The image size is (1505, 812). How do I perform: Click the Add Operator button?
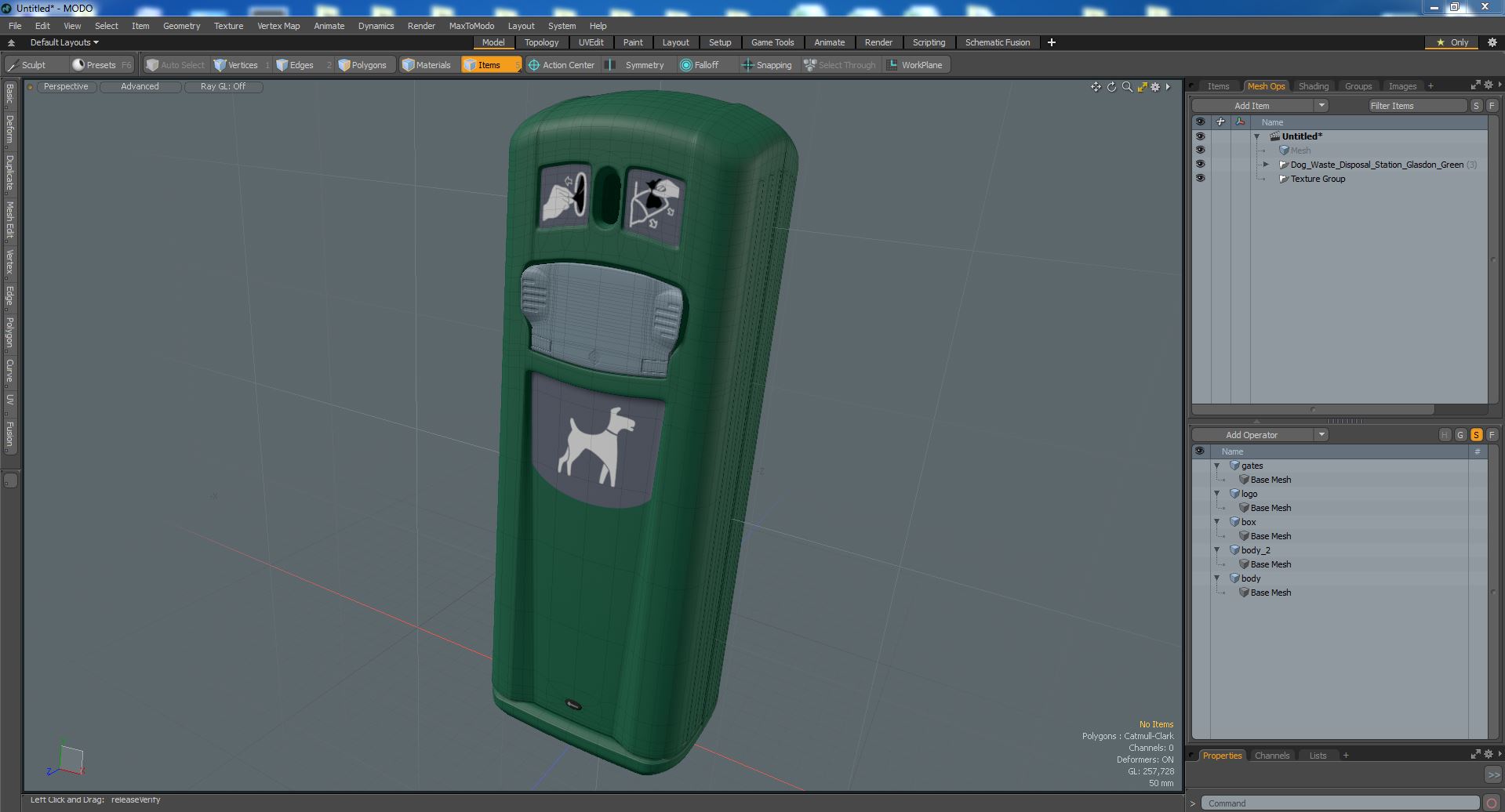(1252, 435)
